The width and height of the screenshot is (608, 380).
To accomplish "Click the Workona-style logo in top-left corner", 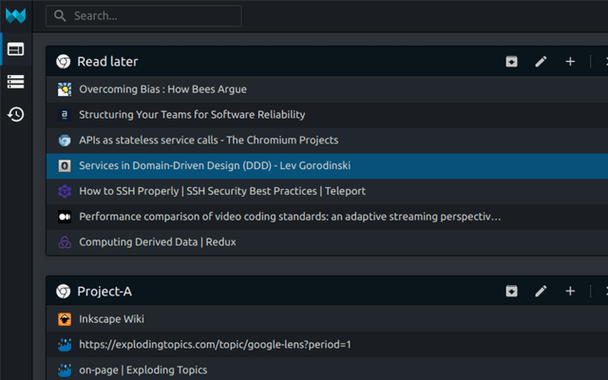I will coord(16,16).
